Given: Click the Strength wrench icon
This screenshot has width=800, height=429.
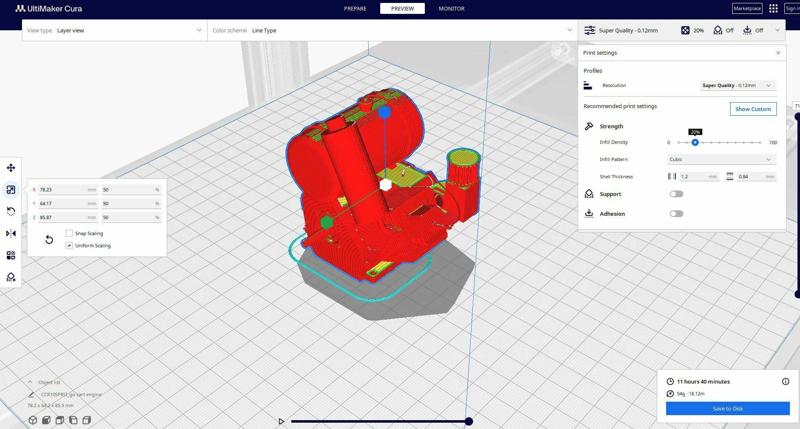Looking at the screenshot, I should tap(589, 126).
